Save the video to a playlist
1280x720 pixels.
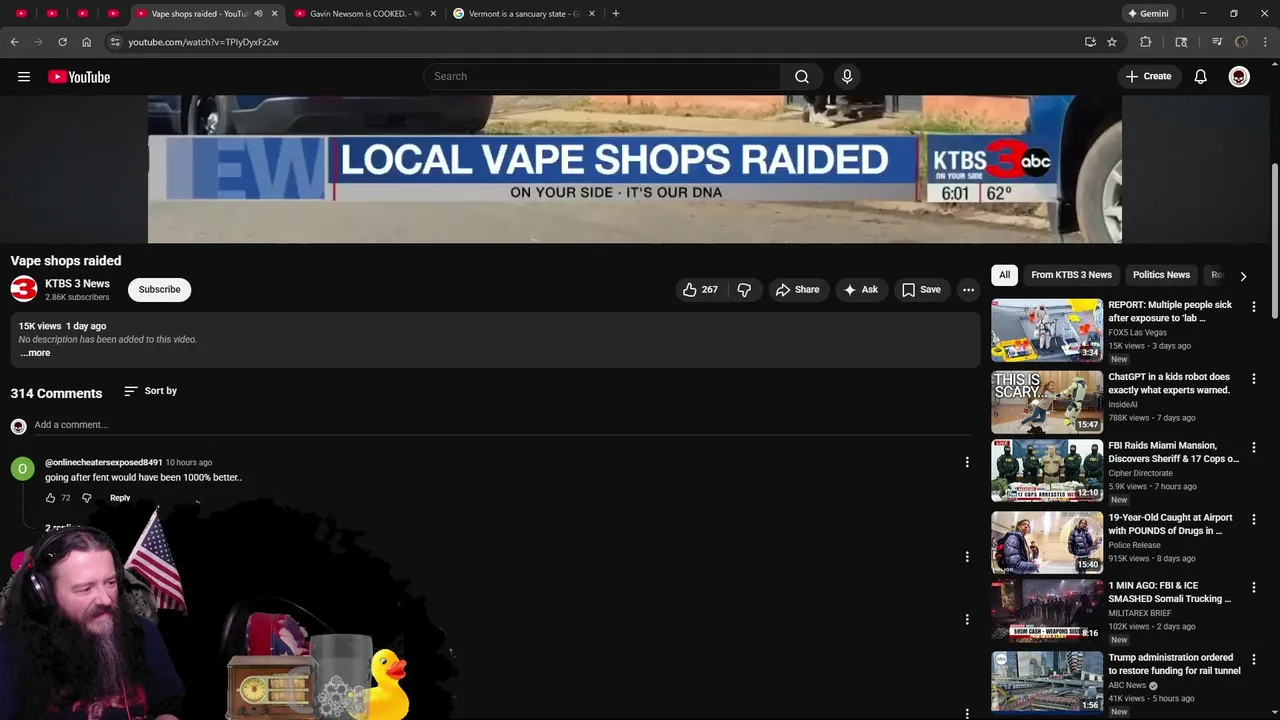coord(921,290)
